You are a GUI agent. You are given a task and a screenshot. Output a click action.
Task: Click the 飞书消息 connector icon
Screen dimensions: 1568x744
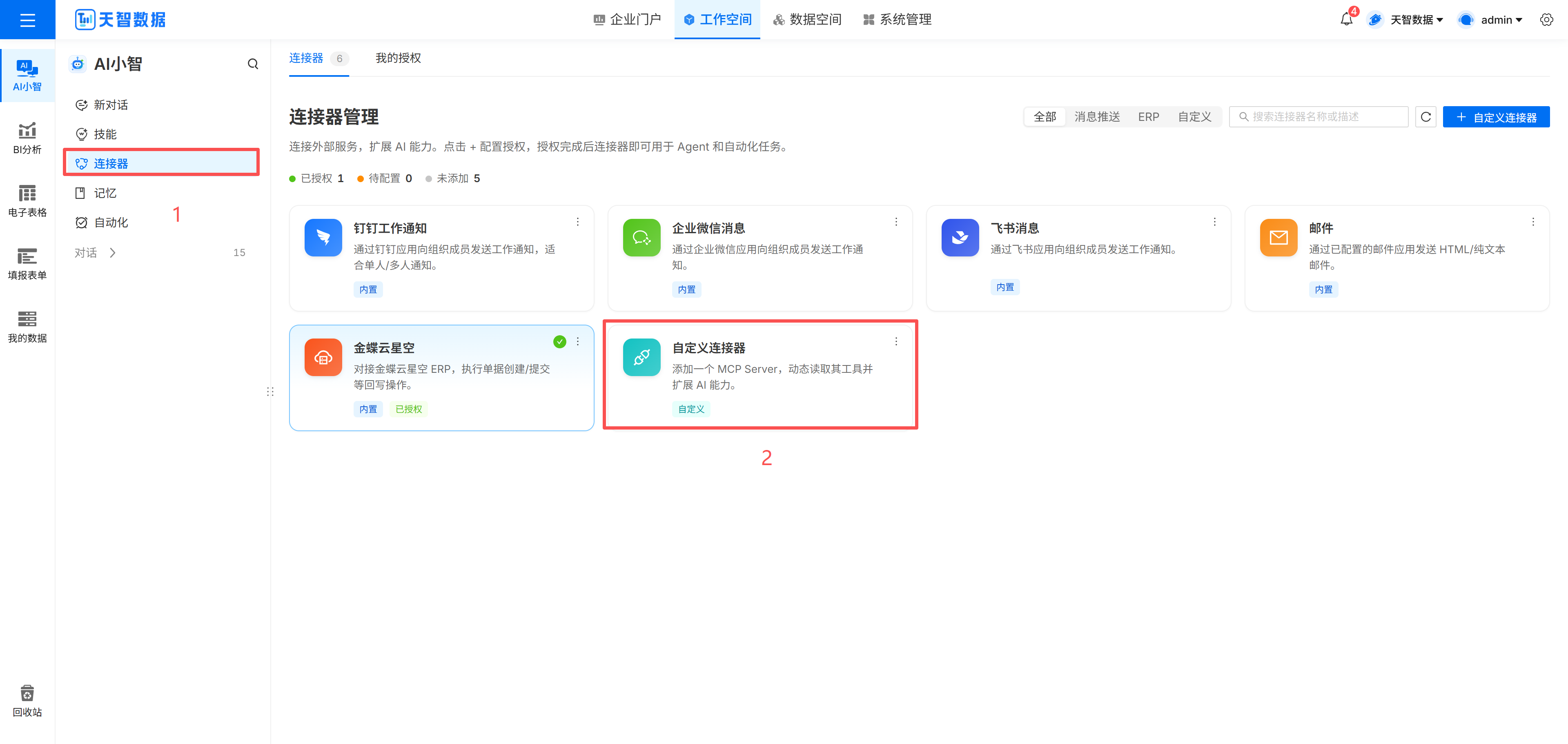tap(960, 237)
